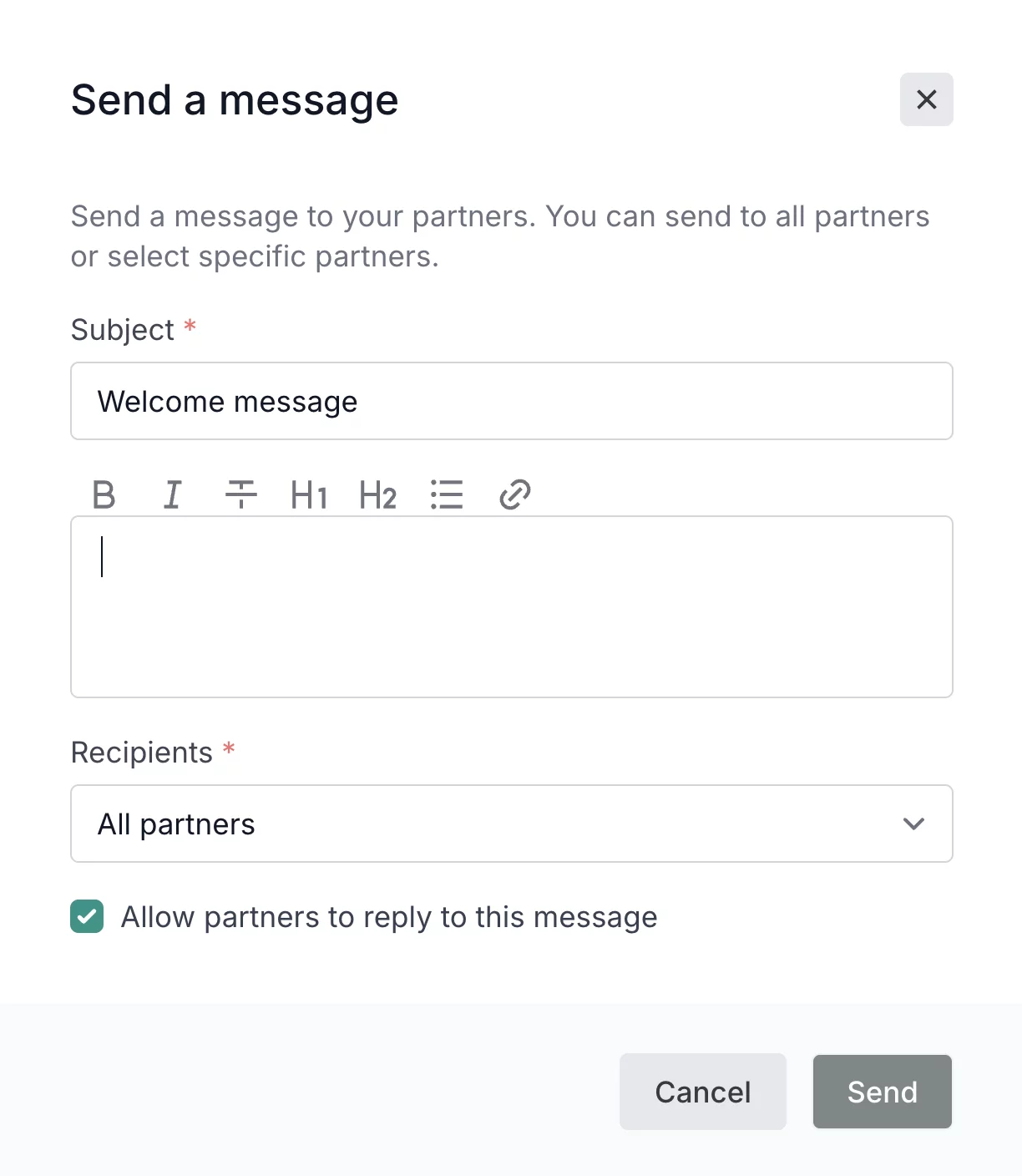Toggle bold formatting in the message editor
Image resolution: width=1022 pixels, height=1176 pixels.
[104, 494]
